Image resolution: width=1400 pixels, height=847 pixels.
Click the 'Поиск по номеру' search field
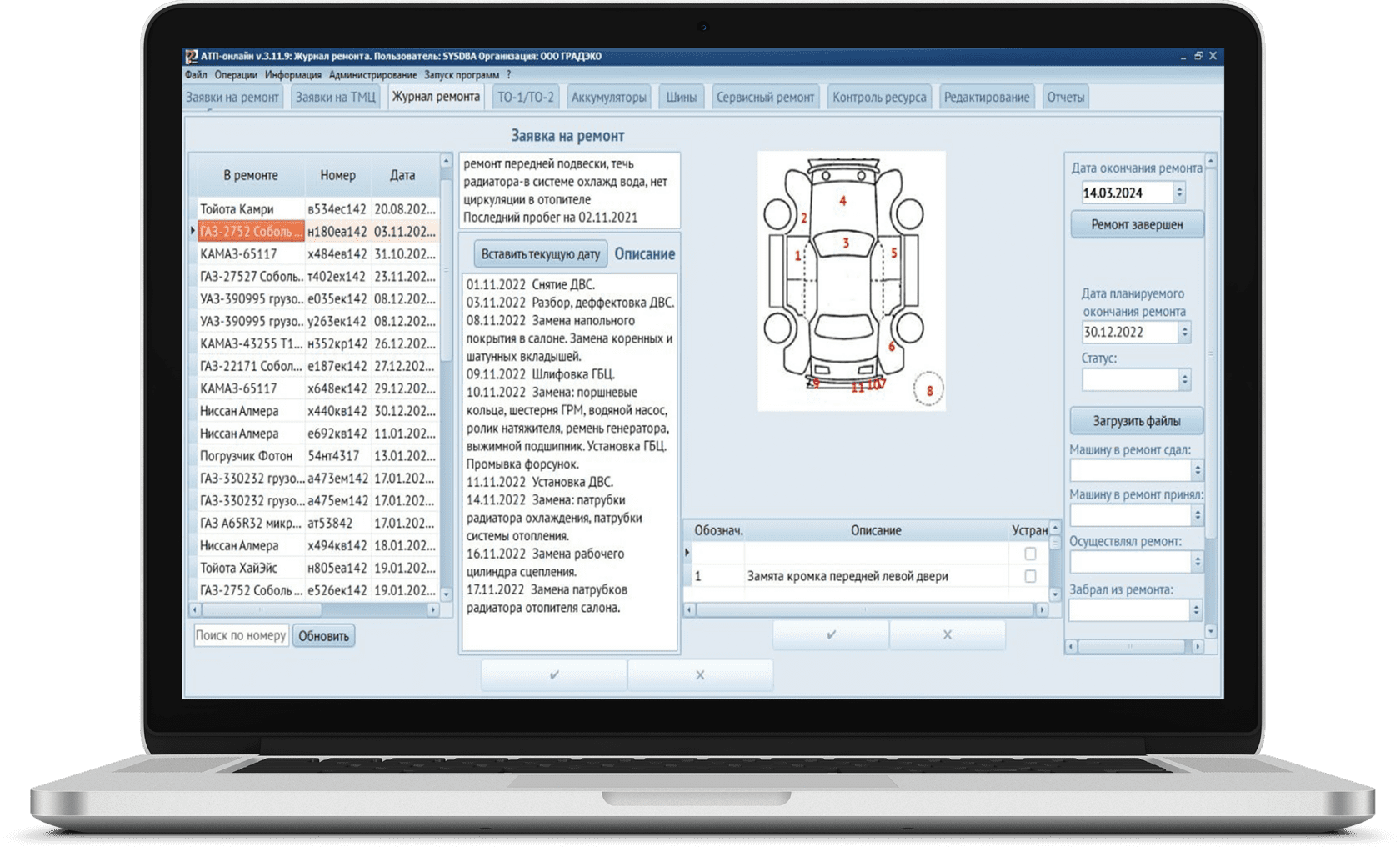point(241,635)
